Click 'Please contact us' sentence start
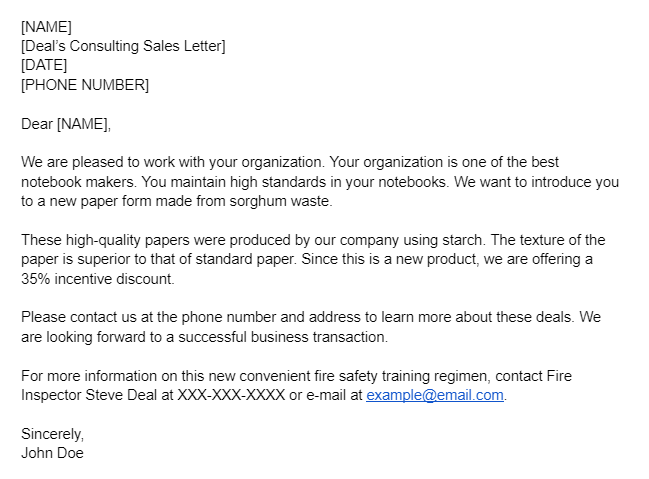The image size is (649, 479). point(79,317)
